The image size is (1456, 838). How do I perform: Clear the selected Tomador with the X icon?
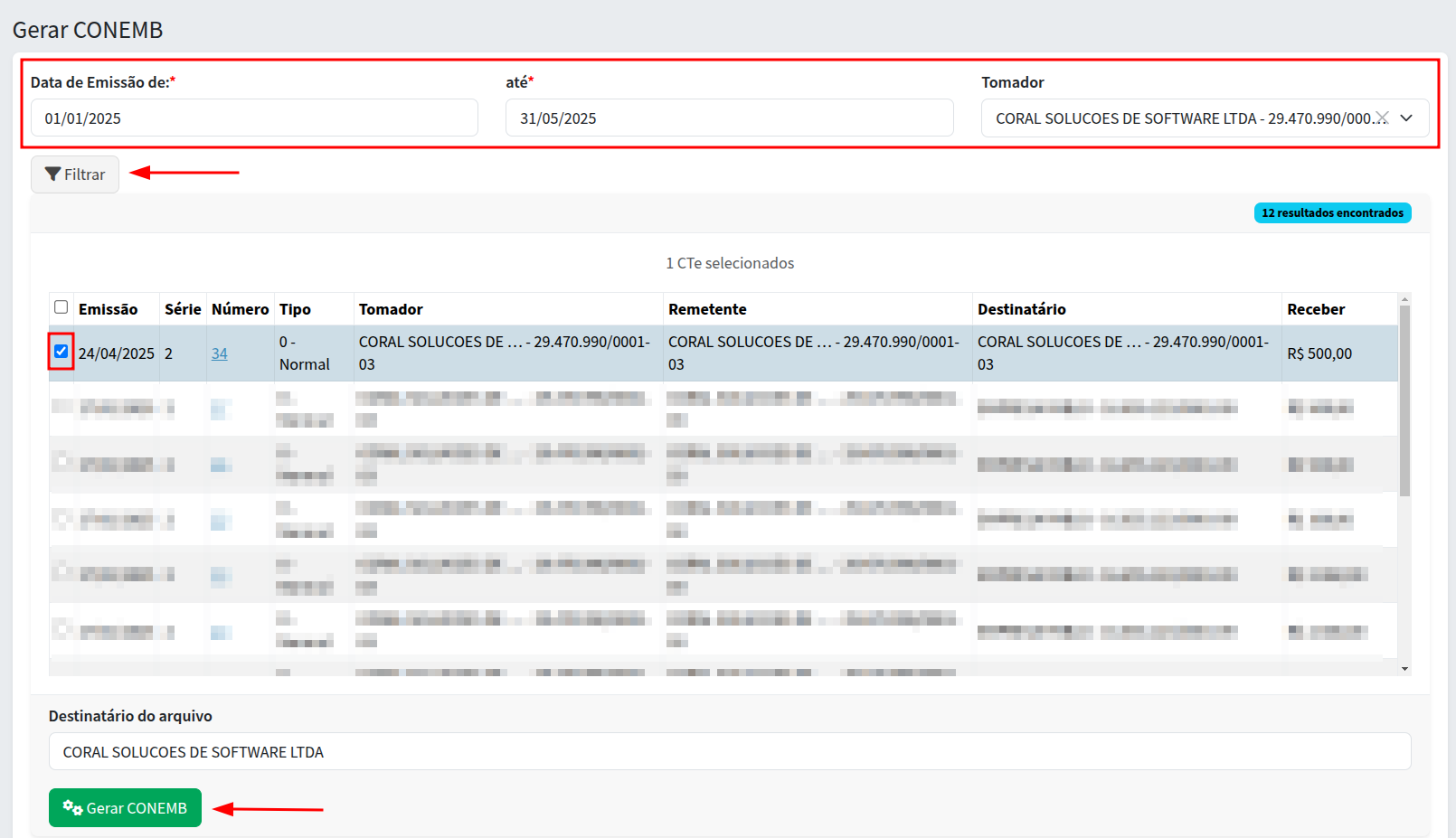pyautogui.click(x=1381, y=118)
